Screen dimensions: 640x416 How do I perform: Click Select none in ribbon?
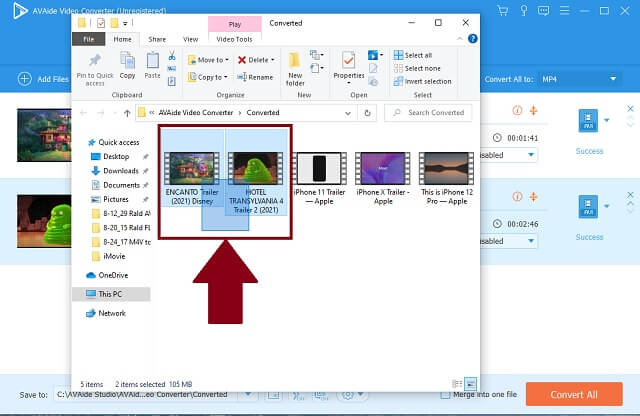click(417, 68)
